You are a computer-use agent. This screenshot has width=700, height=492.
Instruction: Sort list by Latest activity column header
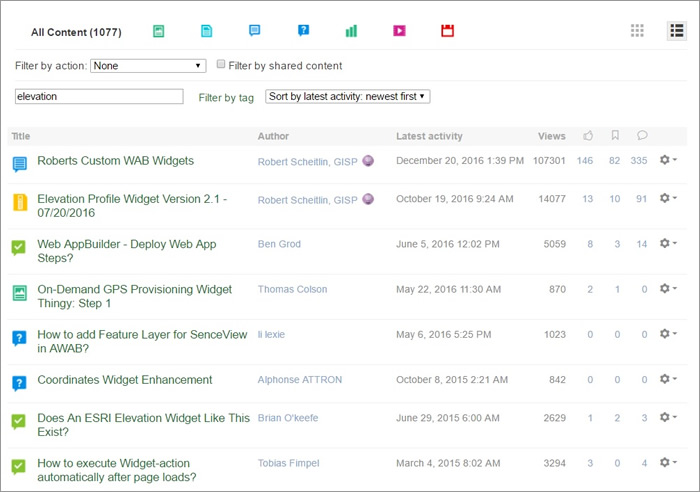(429, 136)
